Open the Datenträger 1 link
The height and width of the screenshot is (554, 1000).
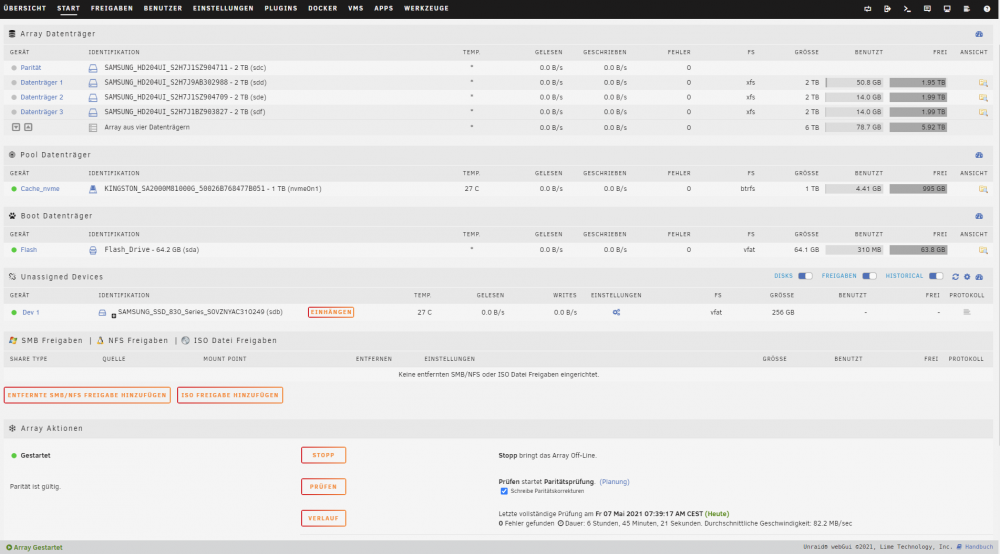(x=41, y=82)
